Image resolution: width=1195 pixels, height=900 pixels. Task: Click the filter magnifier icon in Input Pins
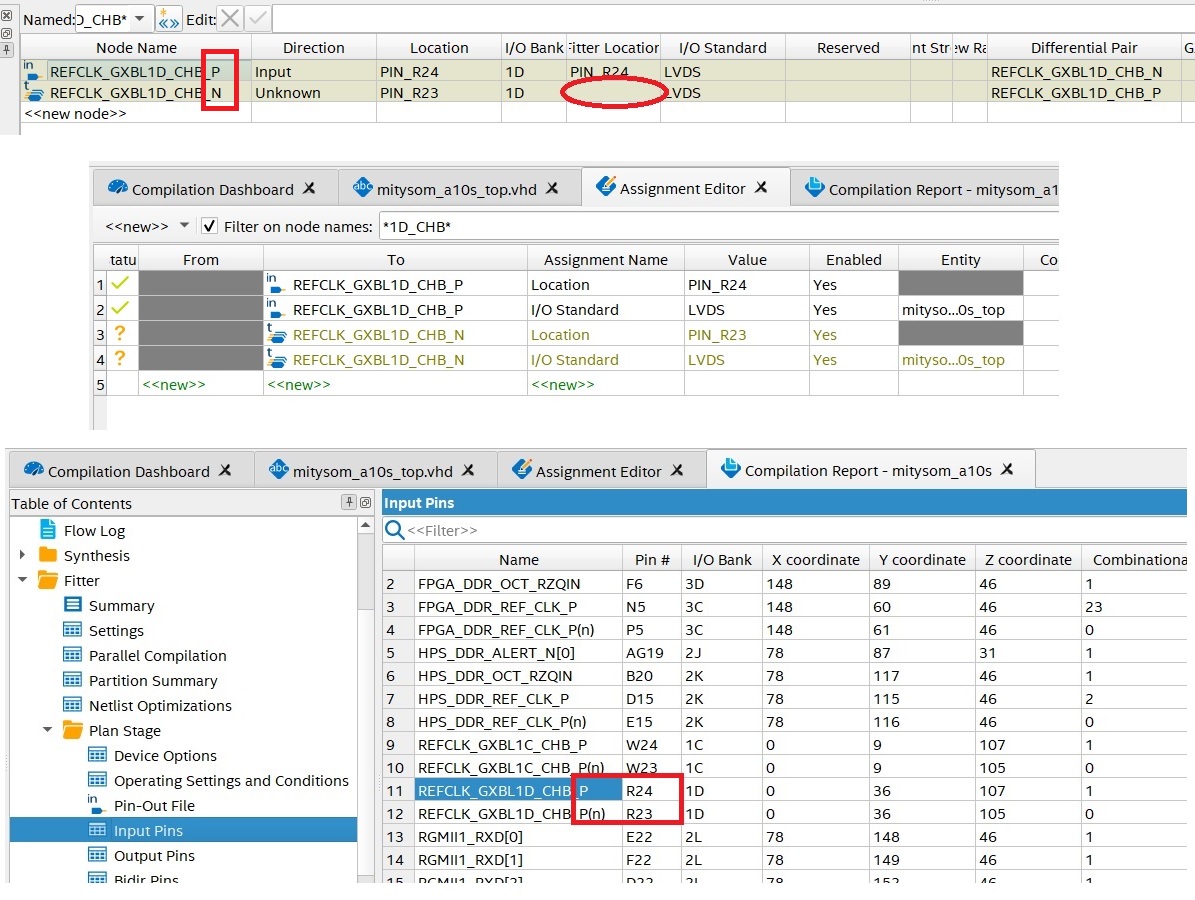[395, 530]
